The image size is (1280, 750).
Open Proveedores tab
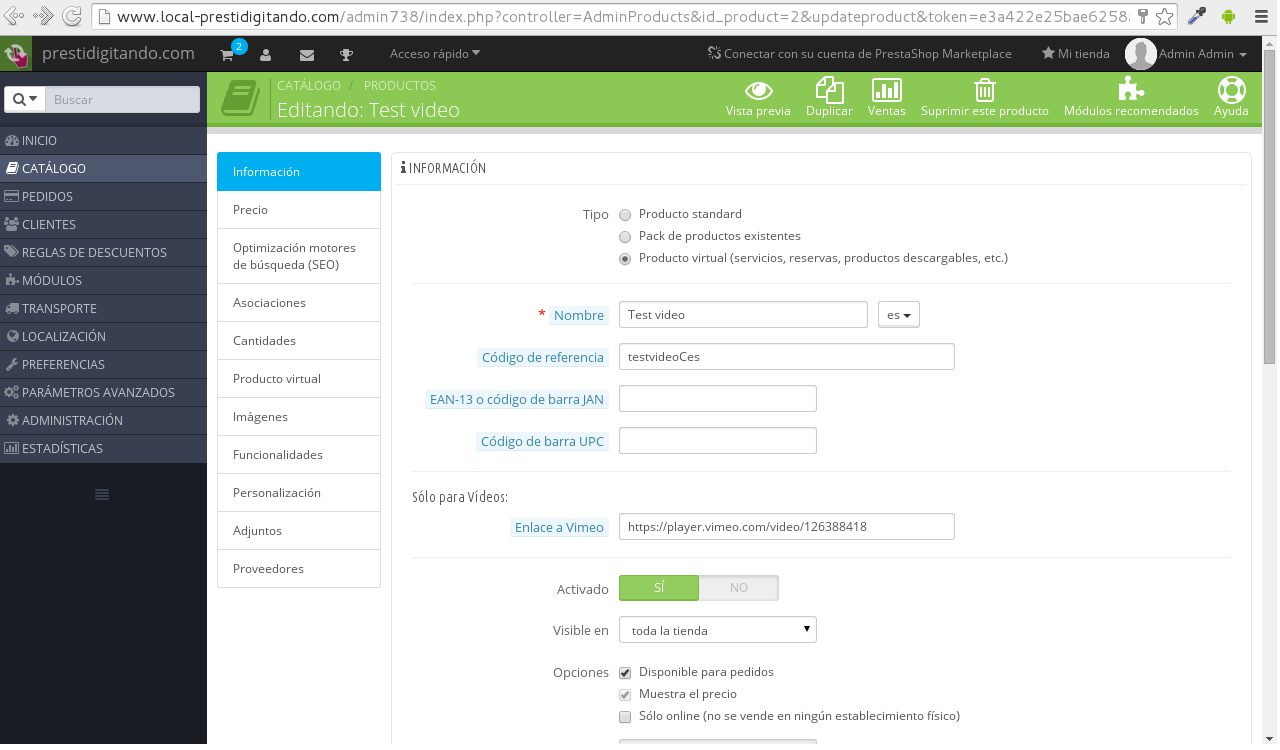point(299,569)
